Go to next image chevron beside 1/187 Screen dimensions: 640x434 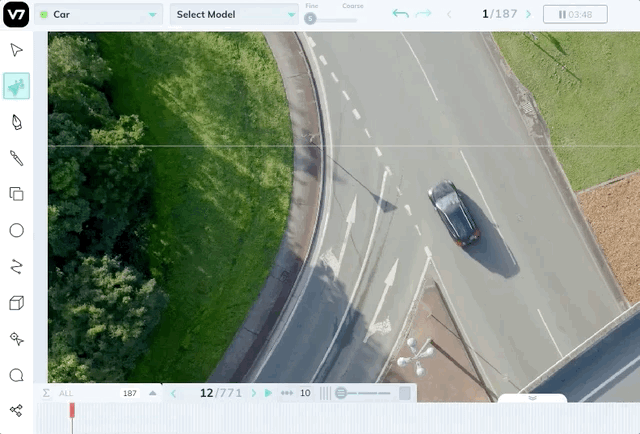point(529,15)
